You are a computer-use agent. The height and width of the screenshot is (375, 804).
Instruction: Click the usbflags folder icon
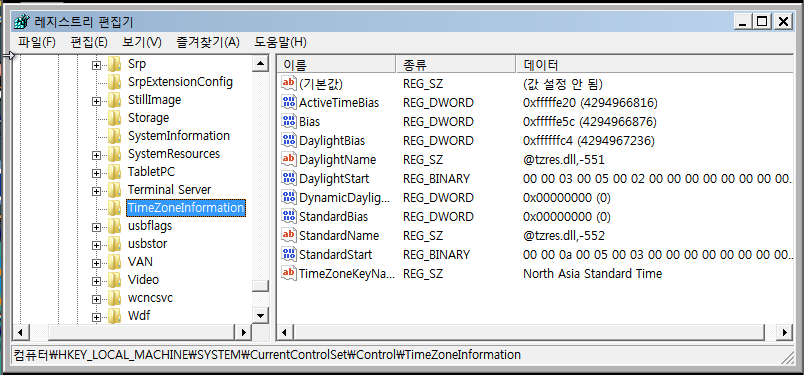coord(114,226)
